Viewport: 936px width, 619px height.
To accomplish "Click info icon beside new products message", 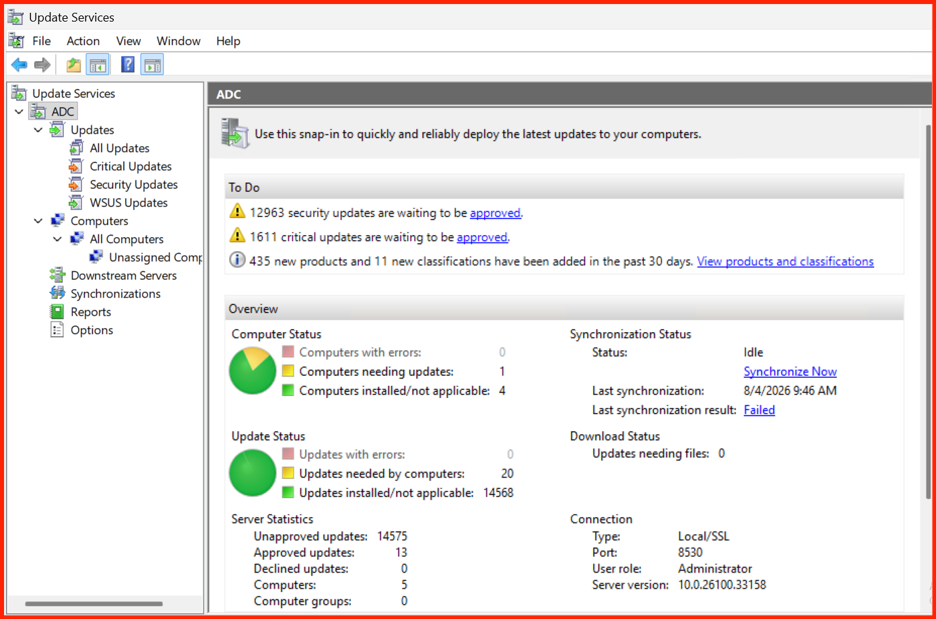I will (x=237, y=260).
